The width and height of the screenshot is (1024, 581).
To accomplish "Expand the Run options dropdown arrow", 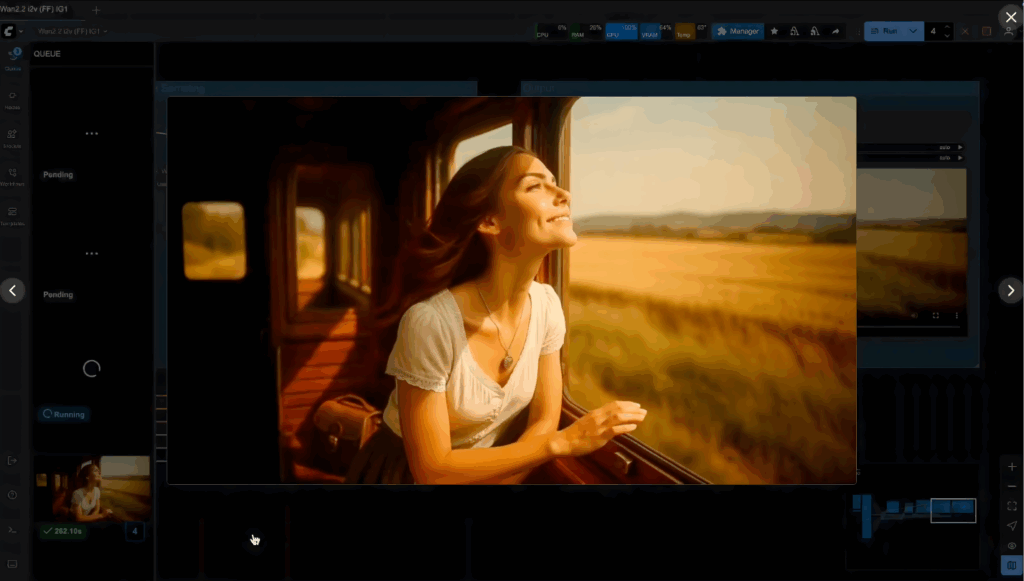I will [912, 31].
